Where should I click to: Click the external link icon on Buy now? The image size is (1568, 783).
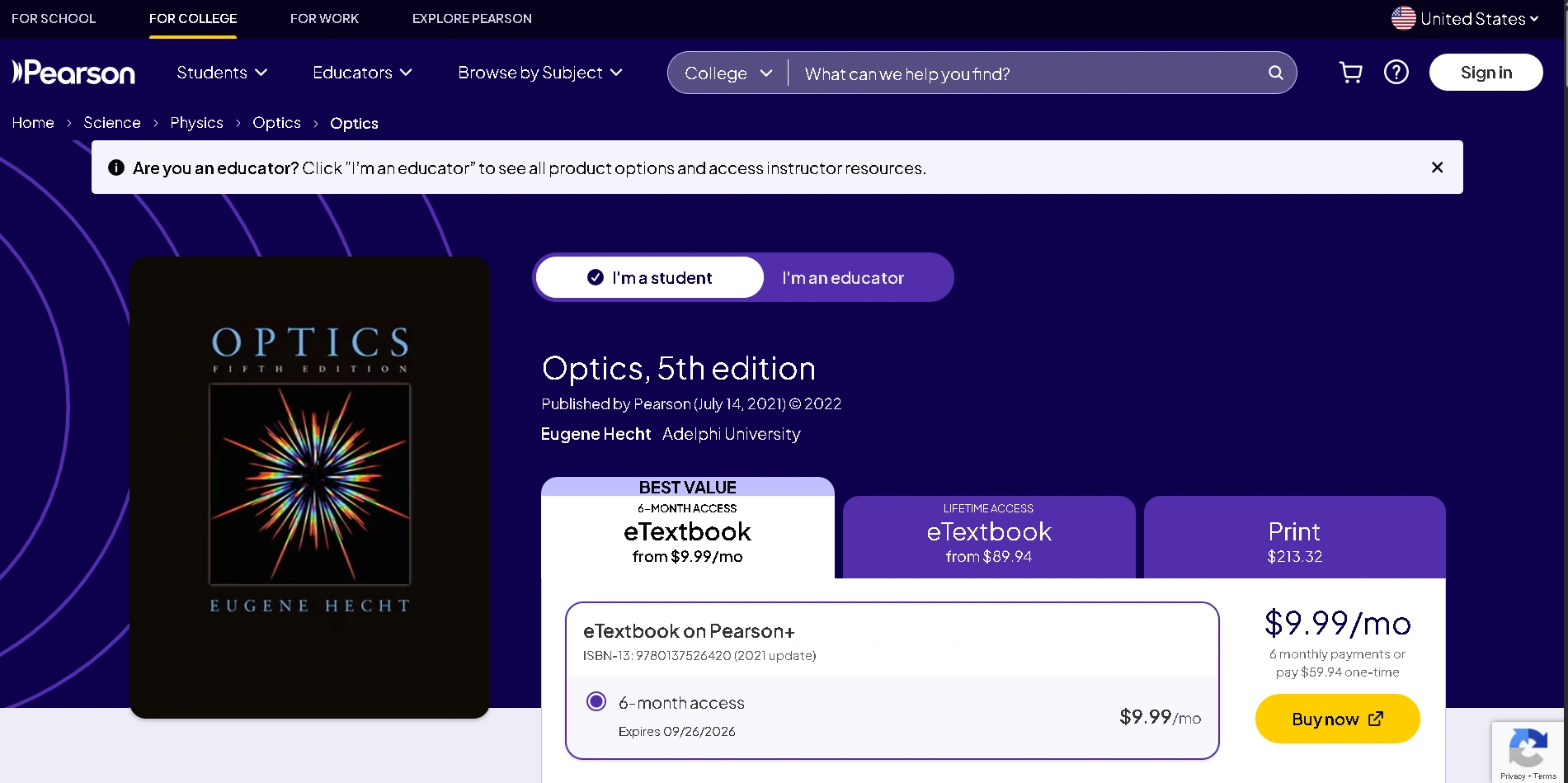click(1374, 719)
